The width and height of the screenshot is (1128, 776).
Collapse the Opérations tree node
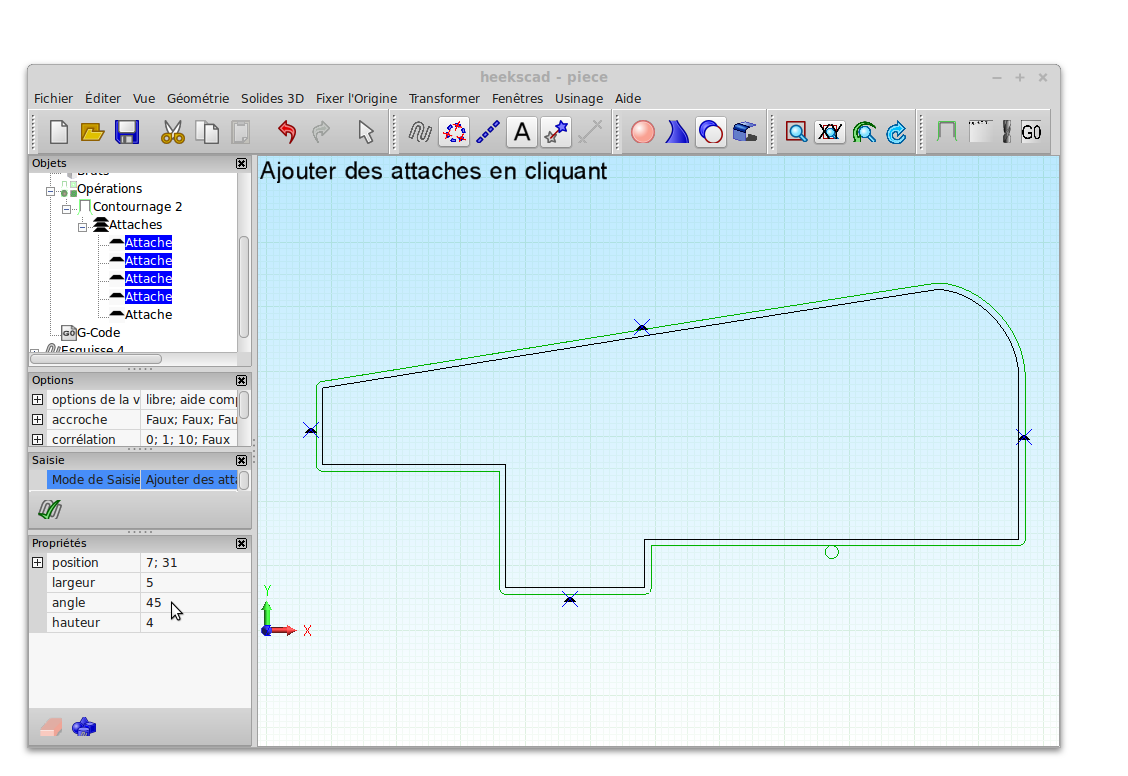[x=51, y=189]
